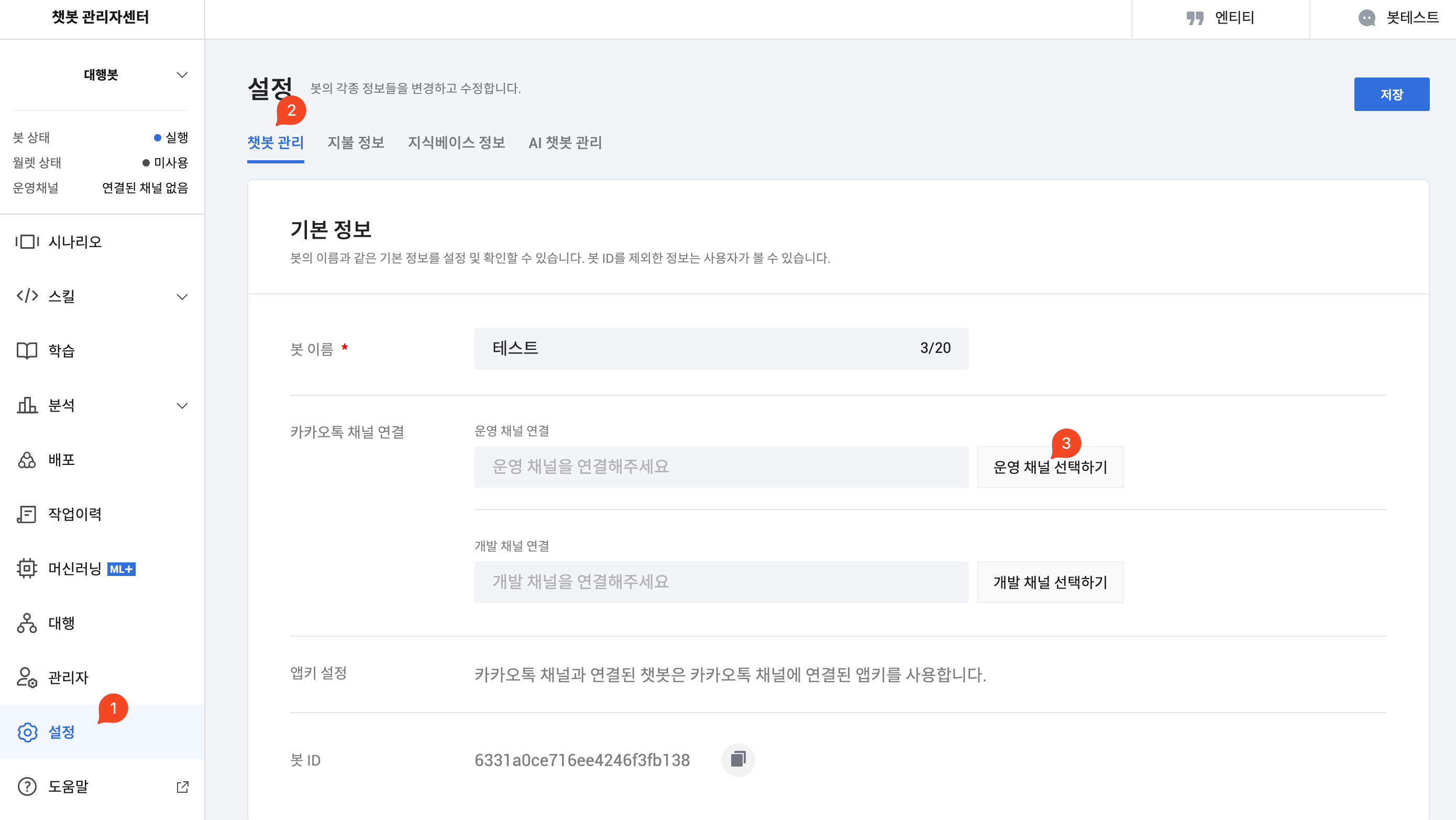Copy the bot ID with copy icon
The image size is (1456, 820).
737,760
